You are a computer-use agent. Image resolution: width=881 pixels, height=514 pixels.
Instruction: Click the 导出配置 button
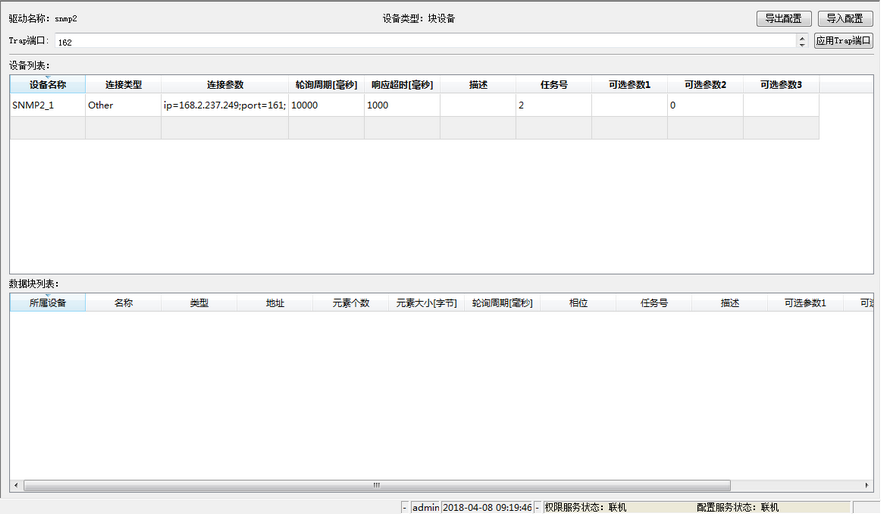coord(784,18)
